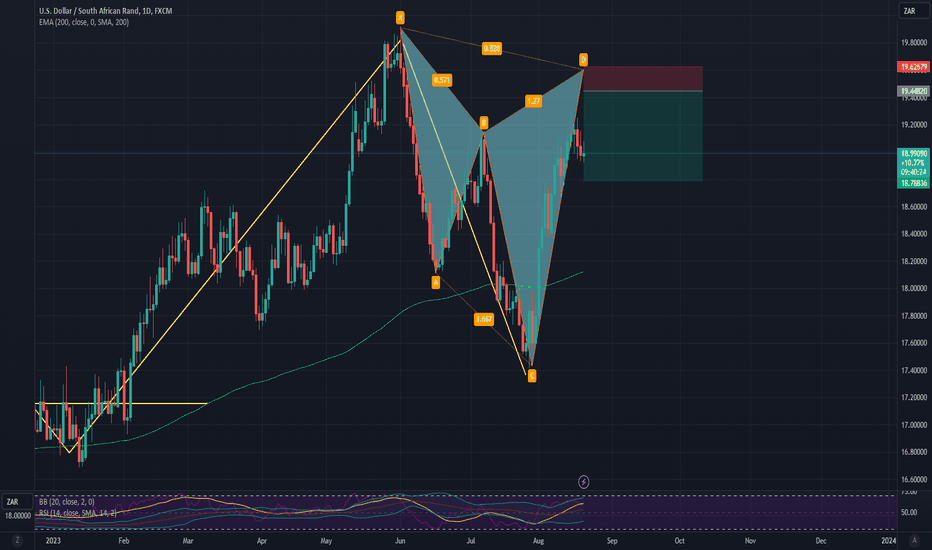Click the circular Z button at bottom left

point(17,540)
